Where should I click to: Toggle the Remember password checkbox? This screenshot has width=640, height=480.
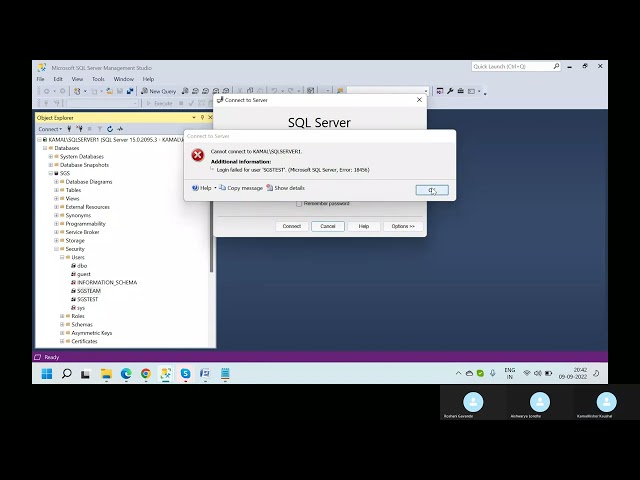point(299,203)
